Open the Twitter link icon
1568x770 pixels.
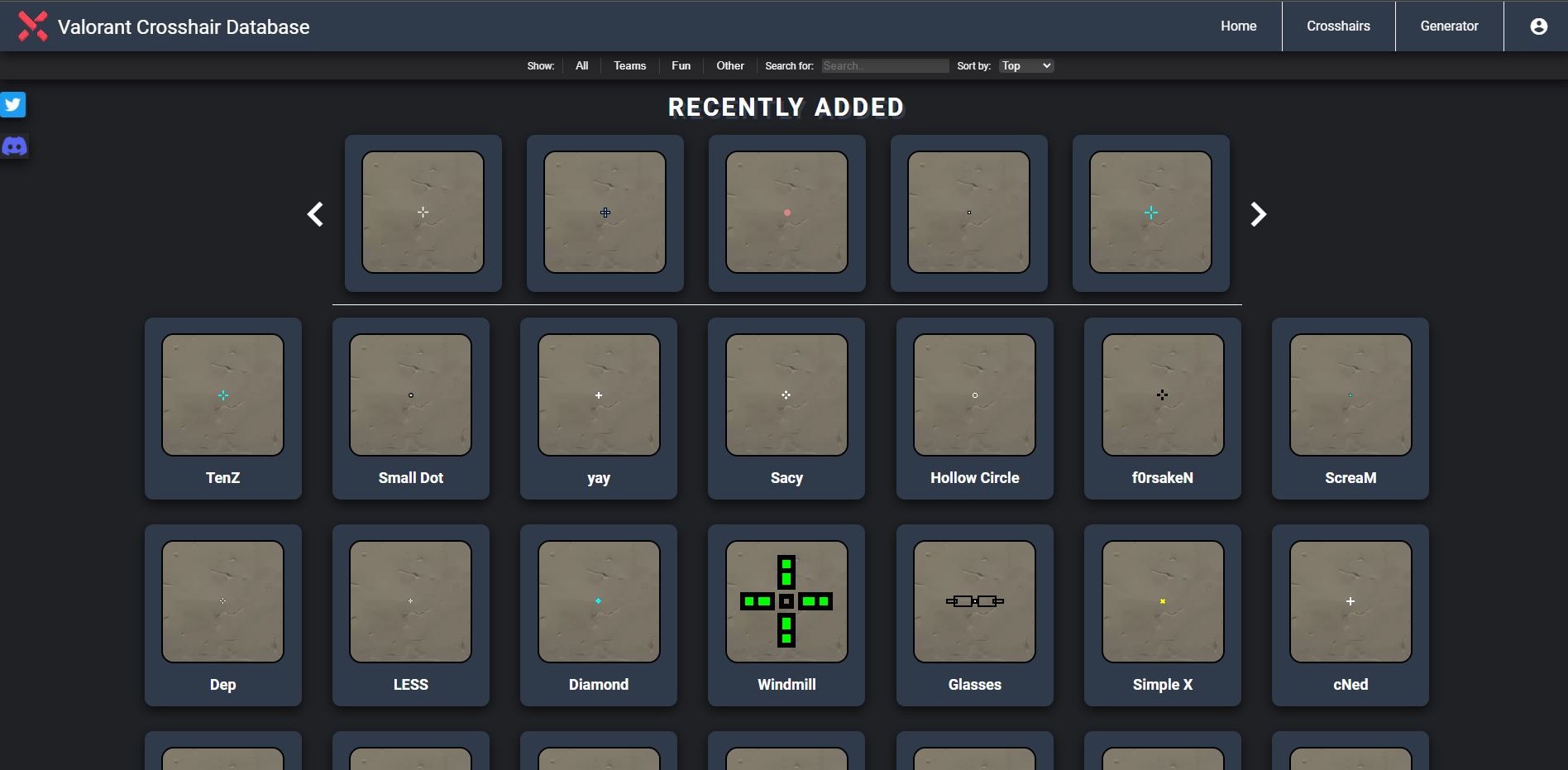coord(13,105)
